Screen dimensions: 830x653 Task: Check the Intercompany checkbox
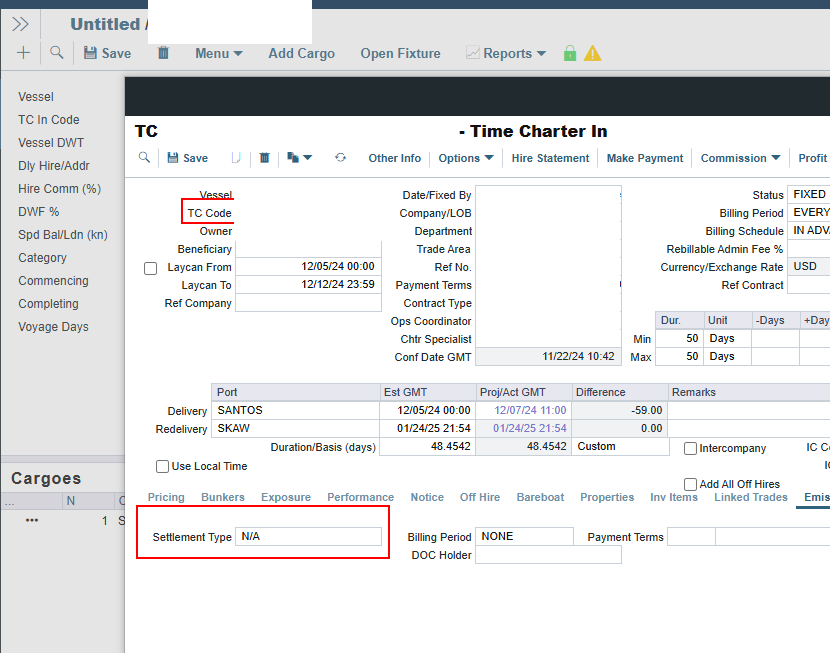point(691,449)
